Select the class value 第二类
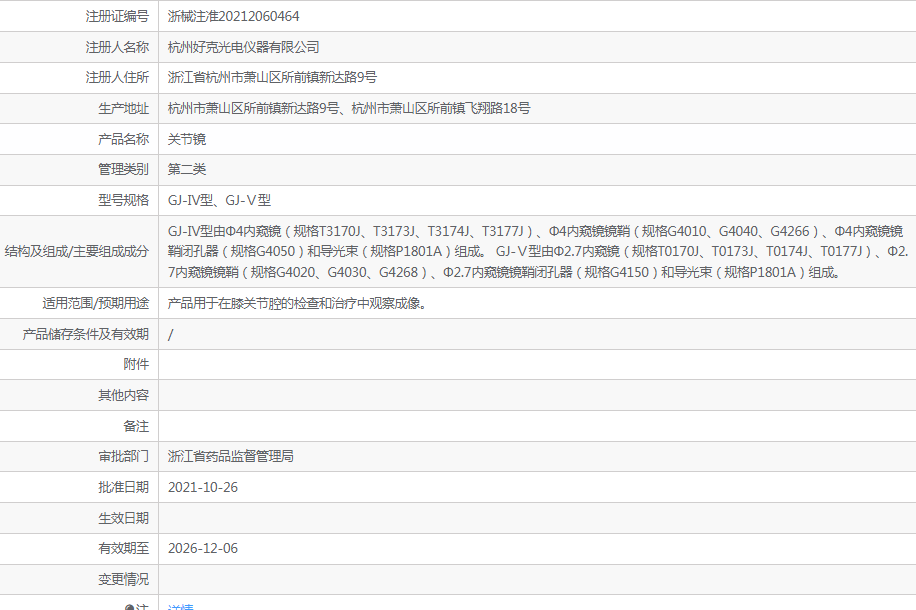 tap(187, 169)
